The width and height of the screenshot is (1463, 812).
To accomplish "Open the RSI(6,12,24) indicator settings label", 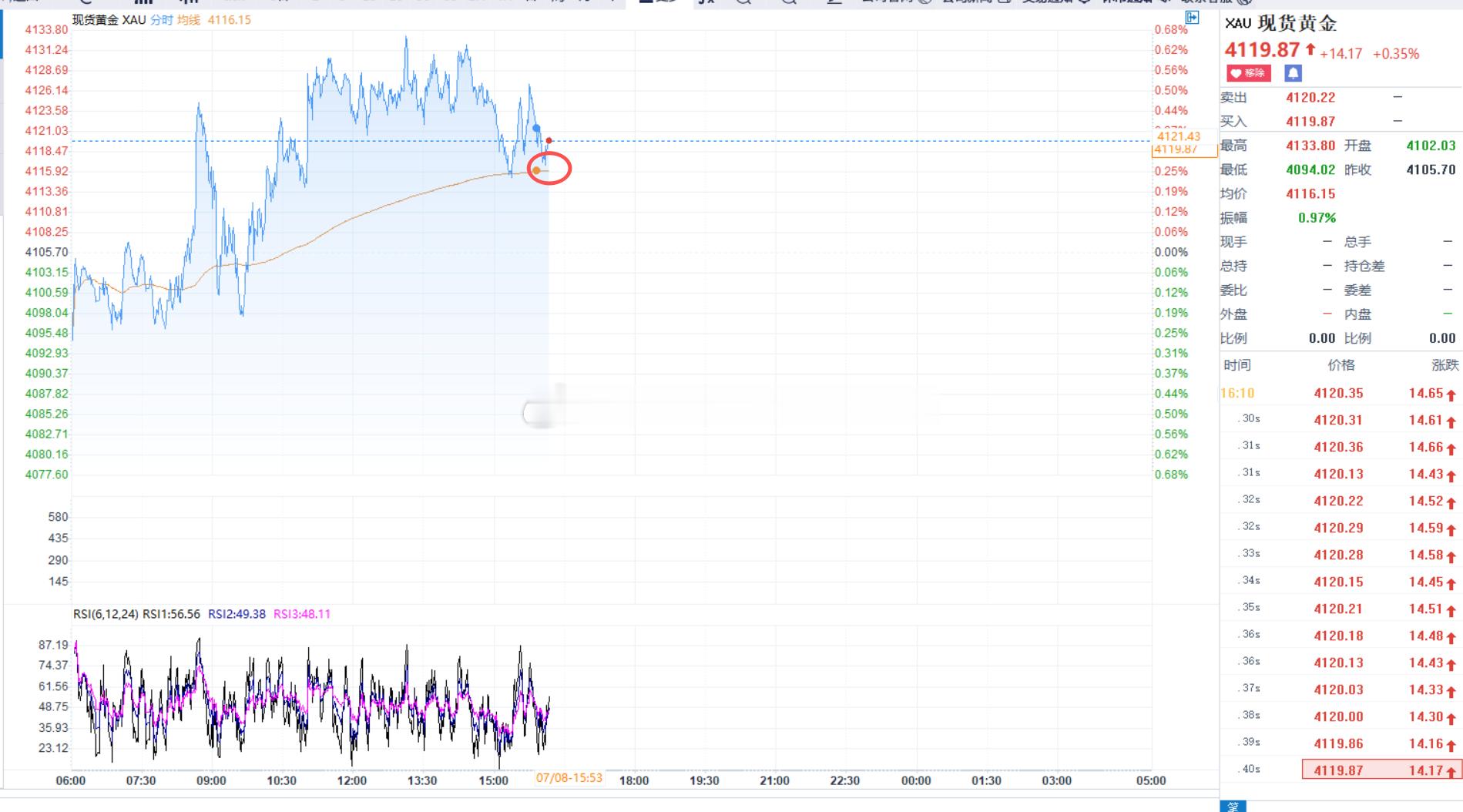I will 106,614.
